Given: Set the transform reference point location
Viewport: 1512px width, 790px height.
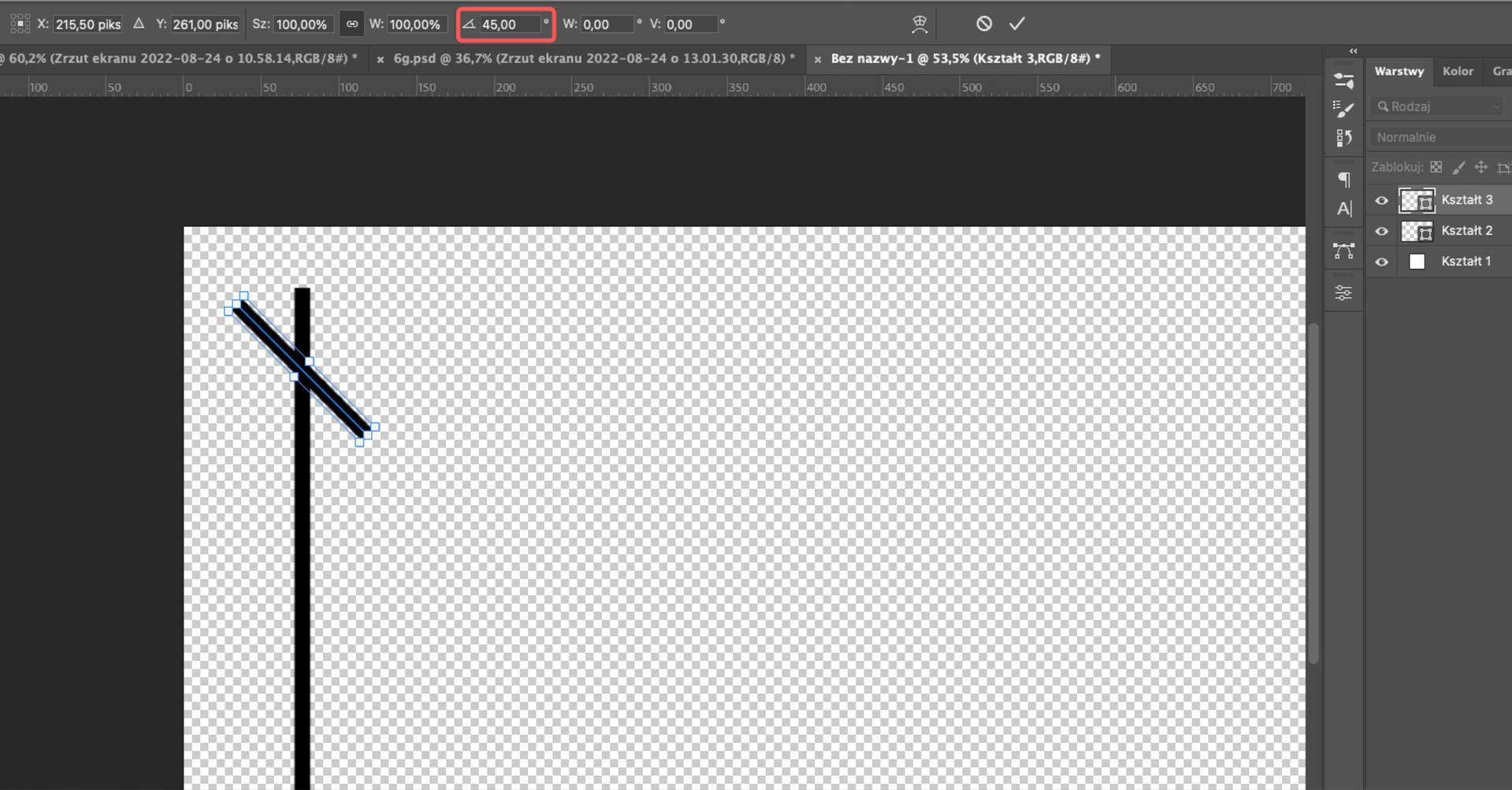Looking at the screenshot, I should click(x=20, y=24).
